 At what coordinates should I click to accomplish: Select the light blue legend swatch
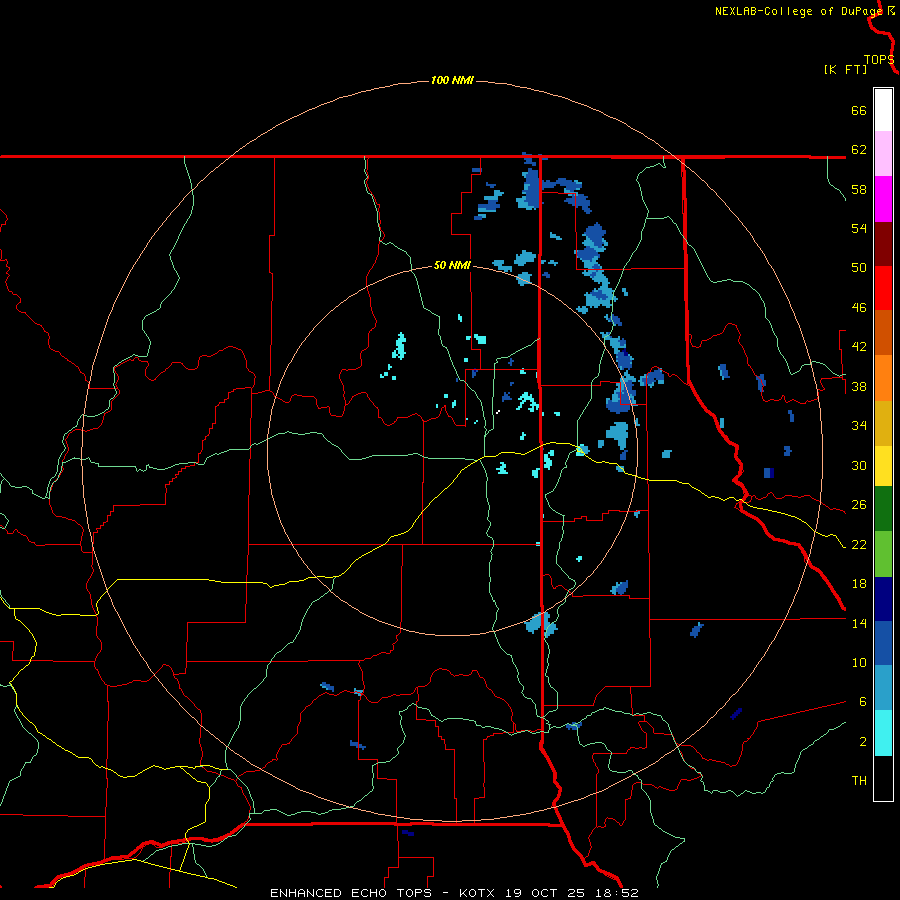(x=883, y=688)
